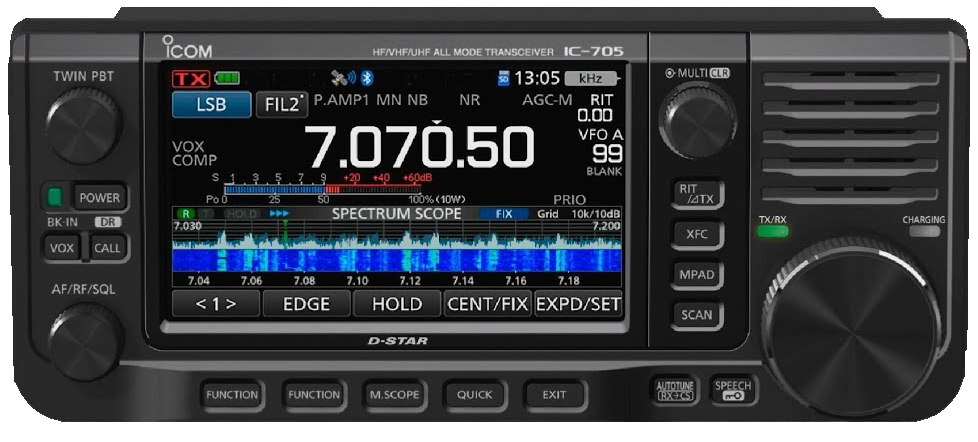Tap the blue triple-arrow sweep speed icon
This screenshot has height=442, width=978.
pyautogui.click(x=279, y=214)
